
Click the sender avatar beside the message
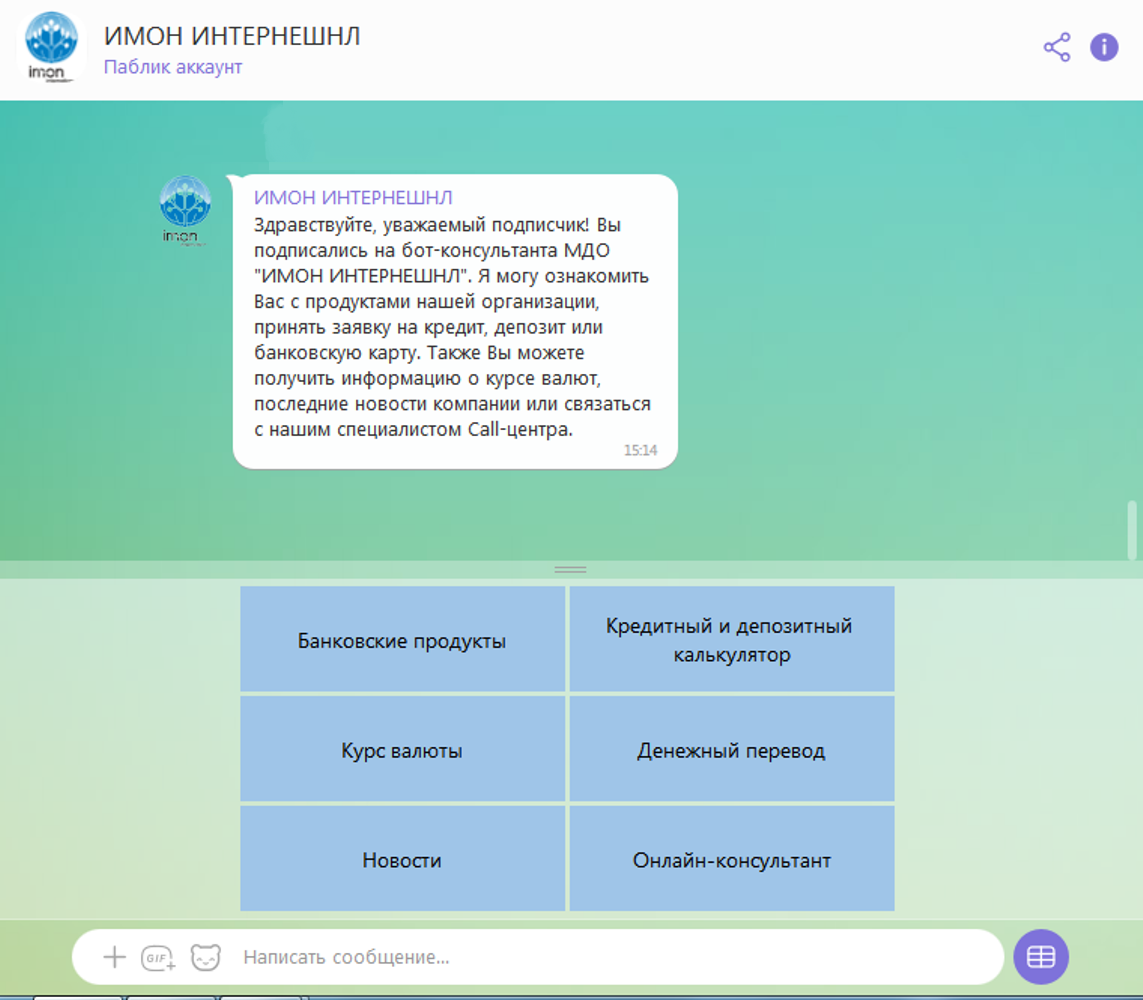pyautogui.click(x=185, y=209)
